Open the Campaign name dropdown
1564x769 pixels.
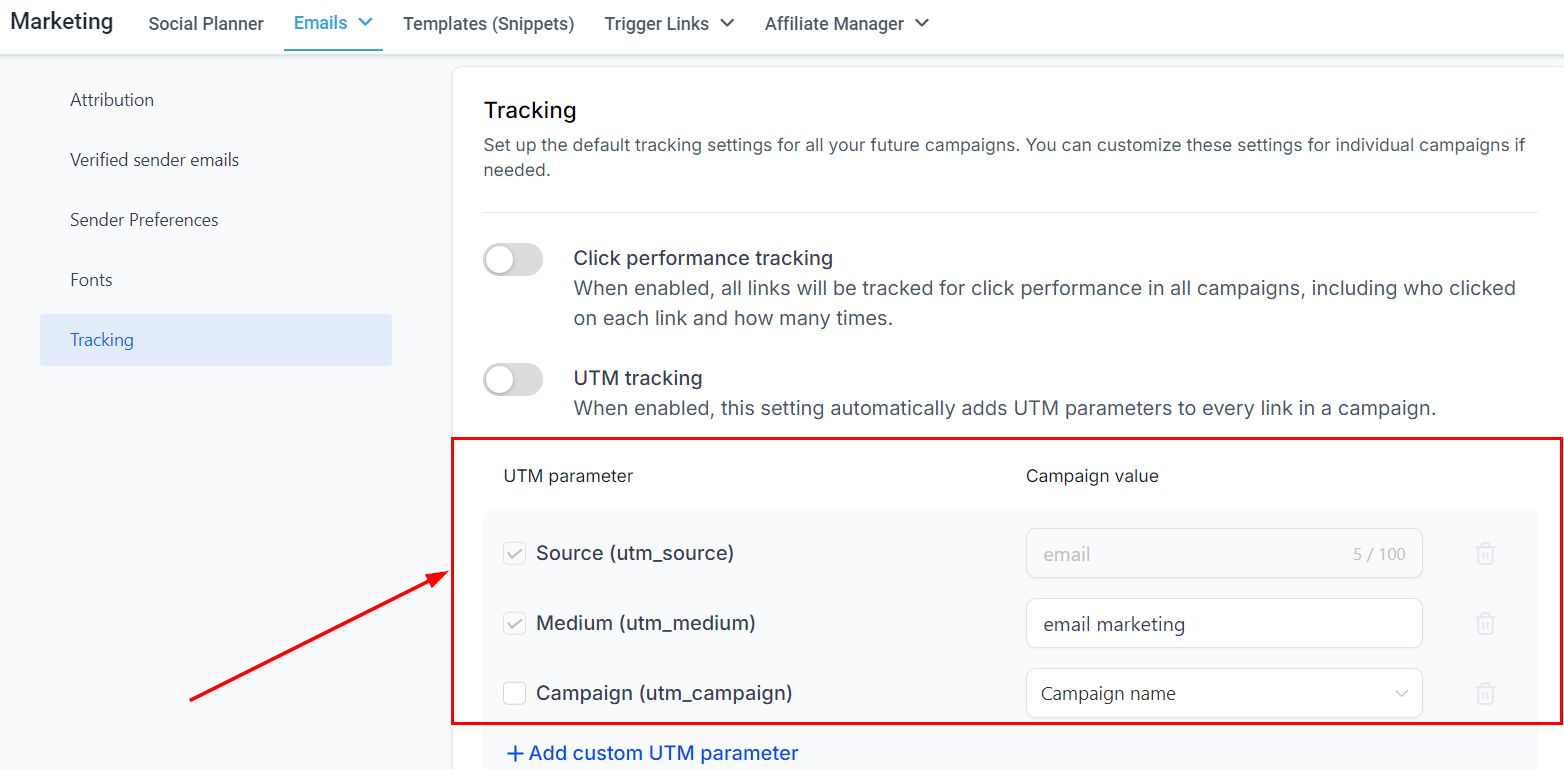pos(1223,694)
